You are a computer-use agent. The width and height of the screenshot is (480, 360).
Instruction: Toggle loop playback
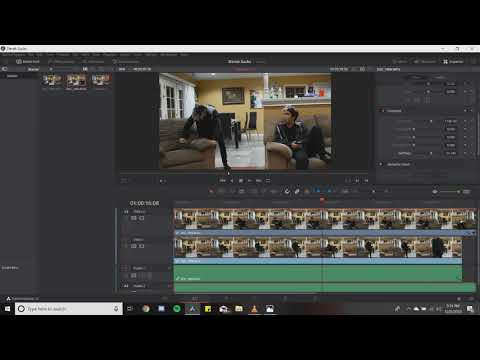point(268,180)
